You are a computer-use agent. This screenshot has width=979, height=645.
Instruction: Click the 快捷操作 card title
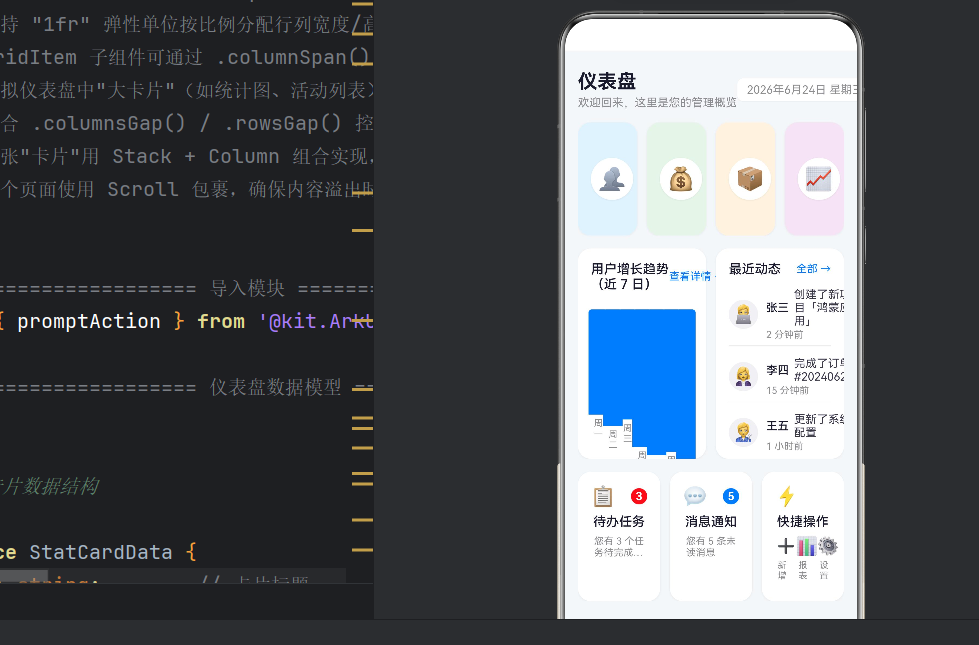[802, 521]
